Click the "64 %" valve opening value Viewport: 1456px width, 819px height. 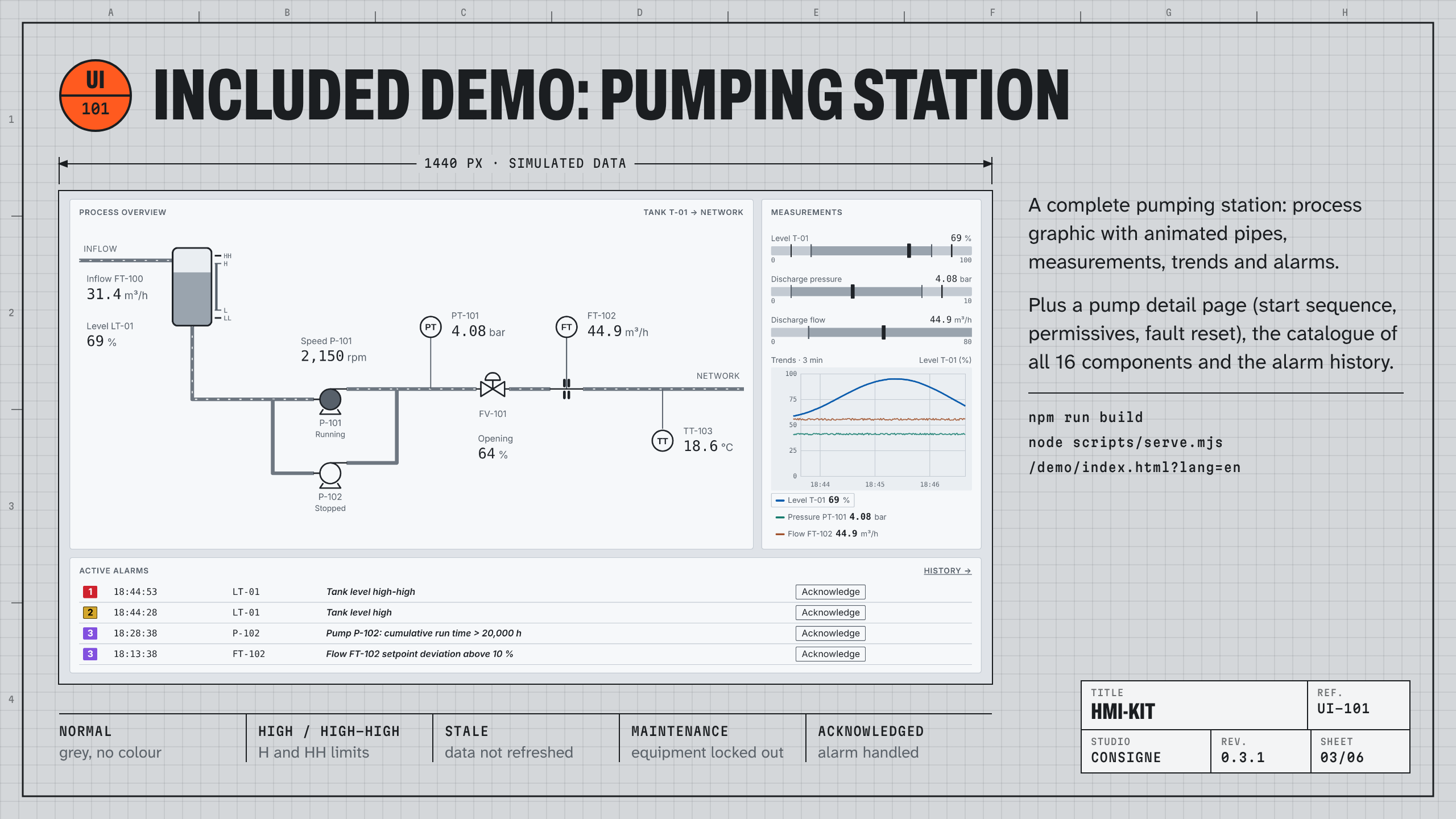tap(493, 454)
